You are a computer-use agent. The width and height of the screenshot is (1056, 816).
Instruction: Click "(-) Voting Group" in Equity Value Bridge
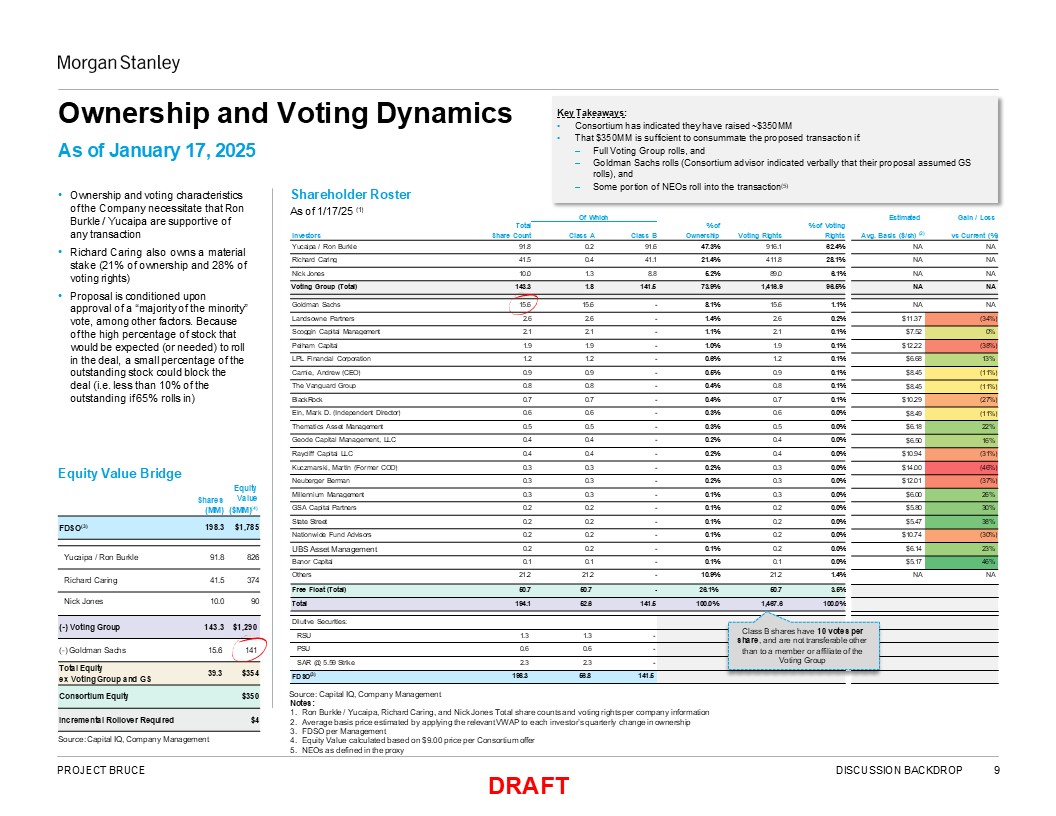pyautogui.click(x=90, y=627)
